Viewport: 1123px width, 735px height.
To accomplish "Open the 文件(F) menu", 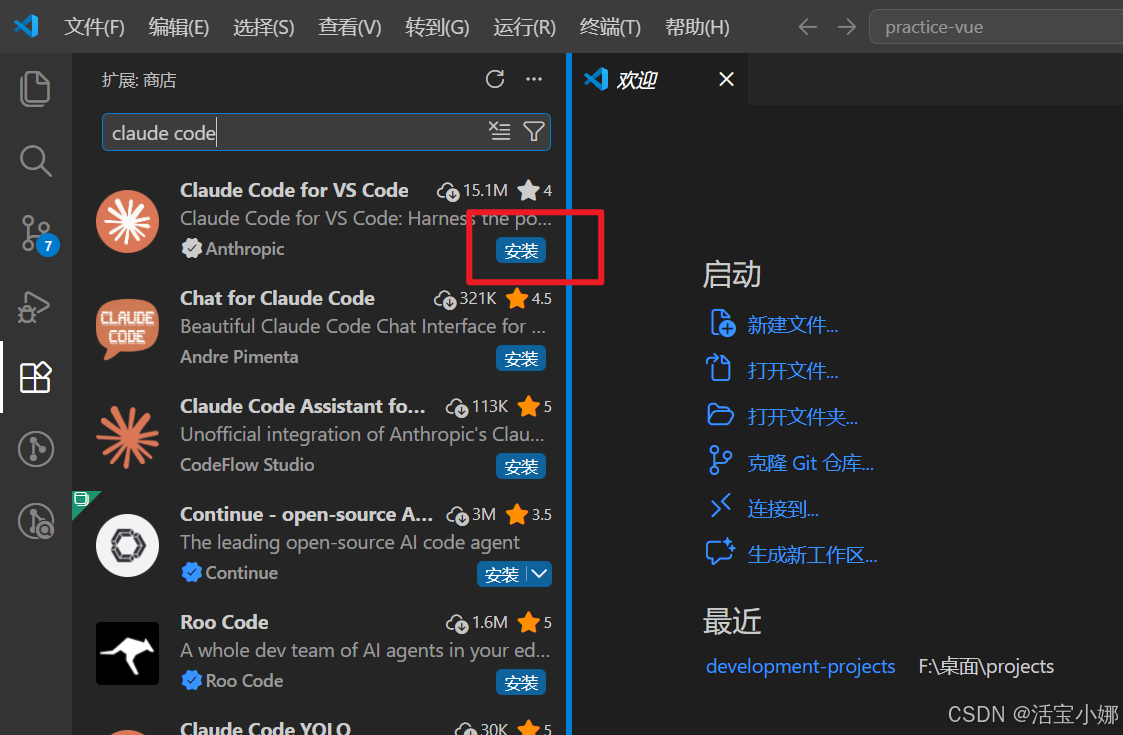I will point(95,27).
